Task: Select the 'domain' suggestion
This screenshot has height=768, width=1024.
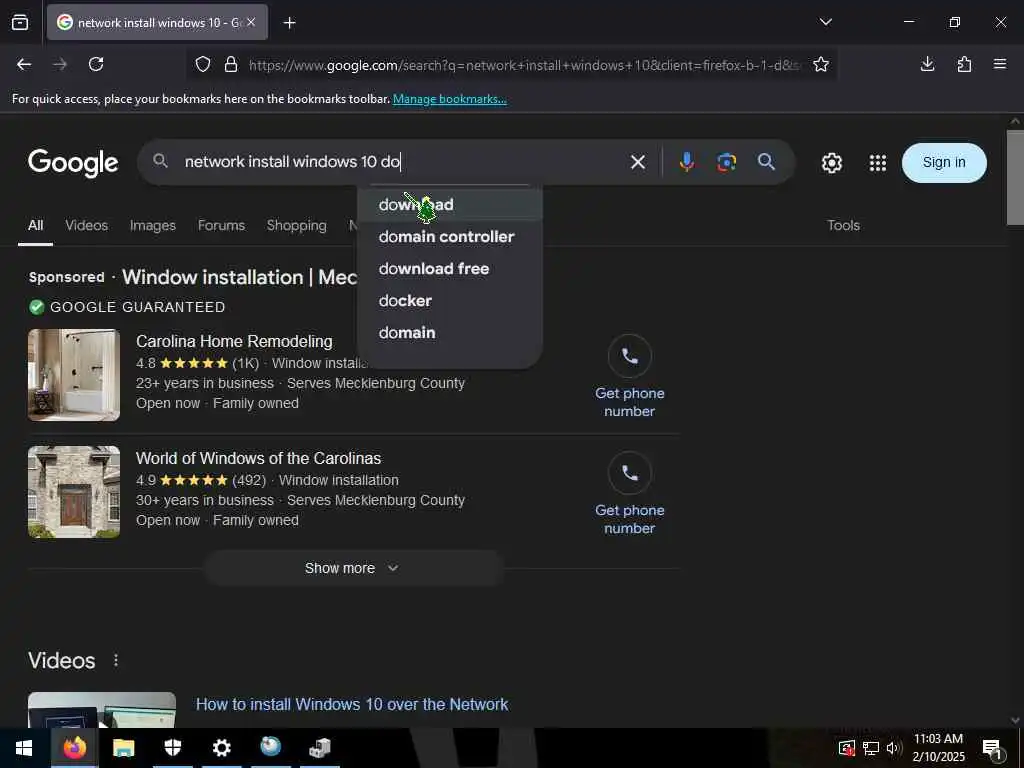Action: 449,332
